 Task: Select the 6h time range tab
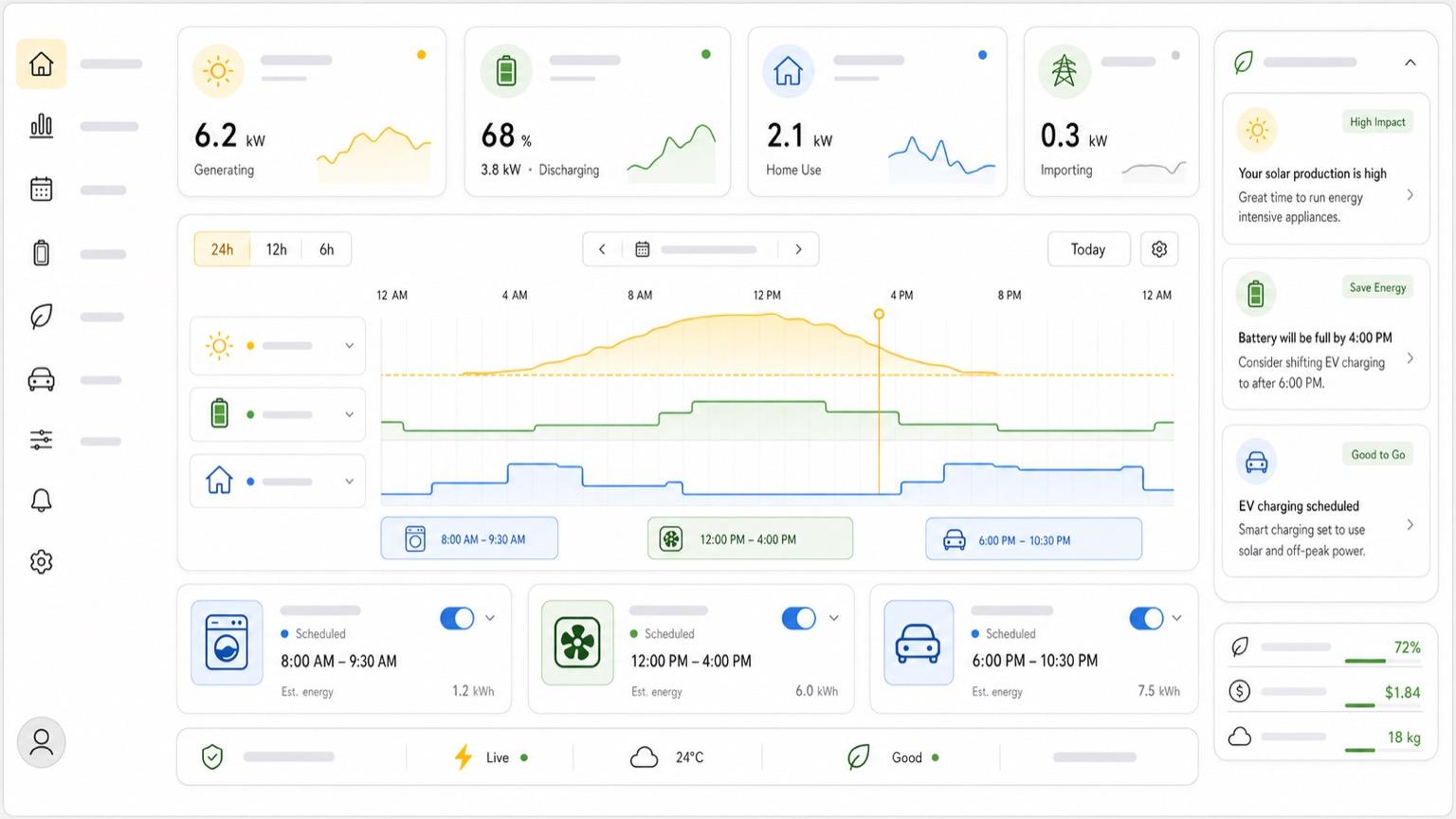pos(326,249)
